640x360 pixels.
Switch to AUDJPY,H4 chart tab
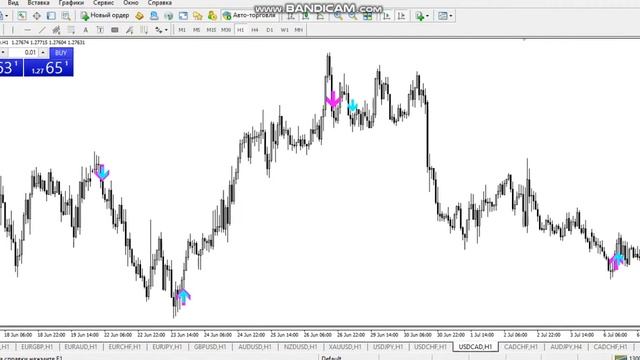566,347
